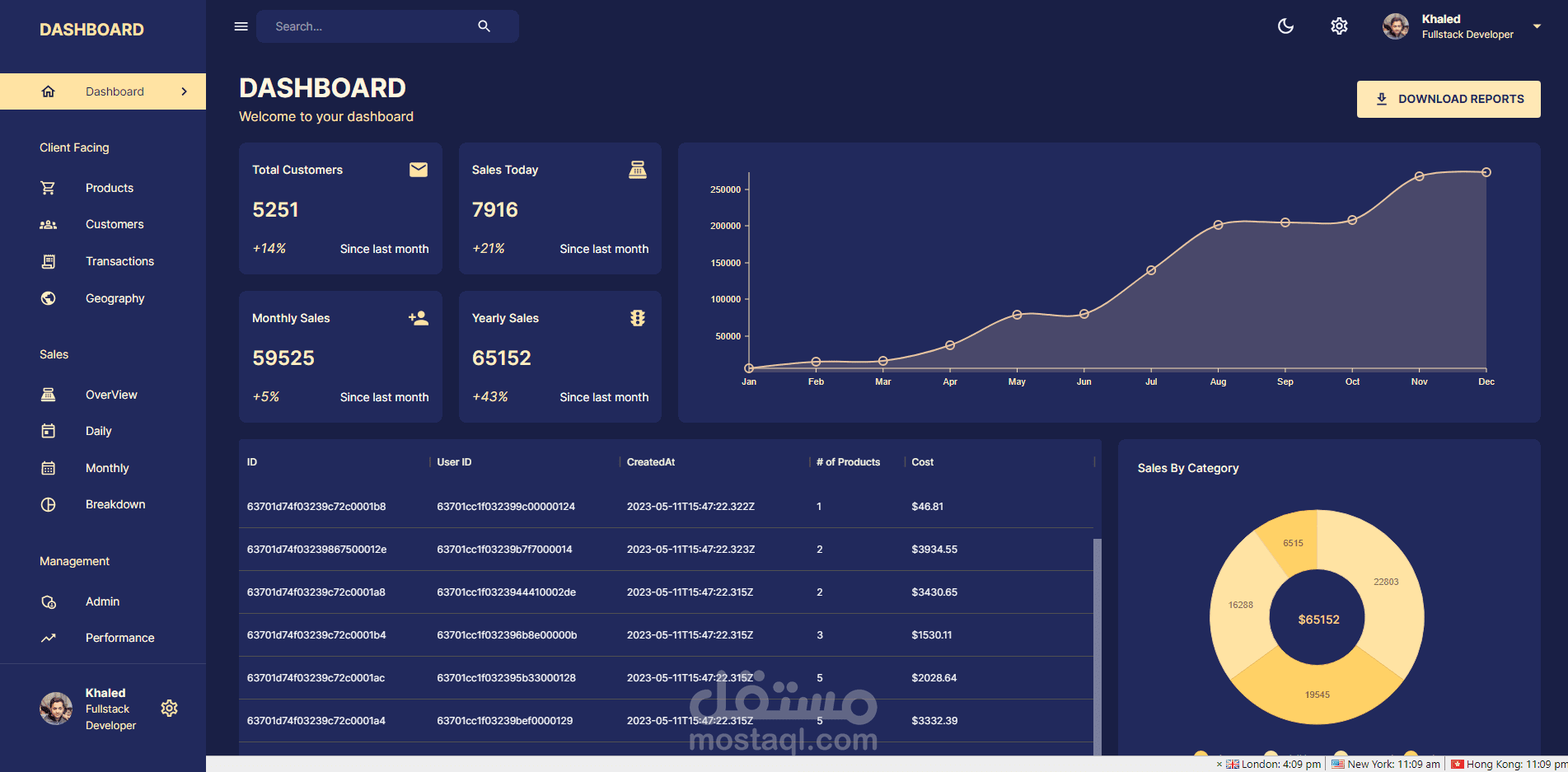Select the Products icon in sidebar
This screenshot has height=772, width=1568.
click(x=49, y=187)
